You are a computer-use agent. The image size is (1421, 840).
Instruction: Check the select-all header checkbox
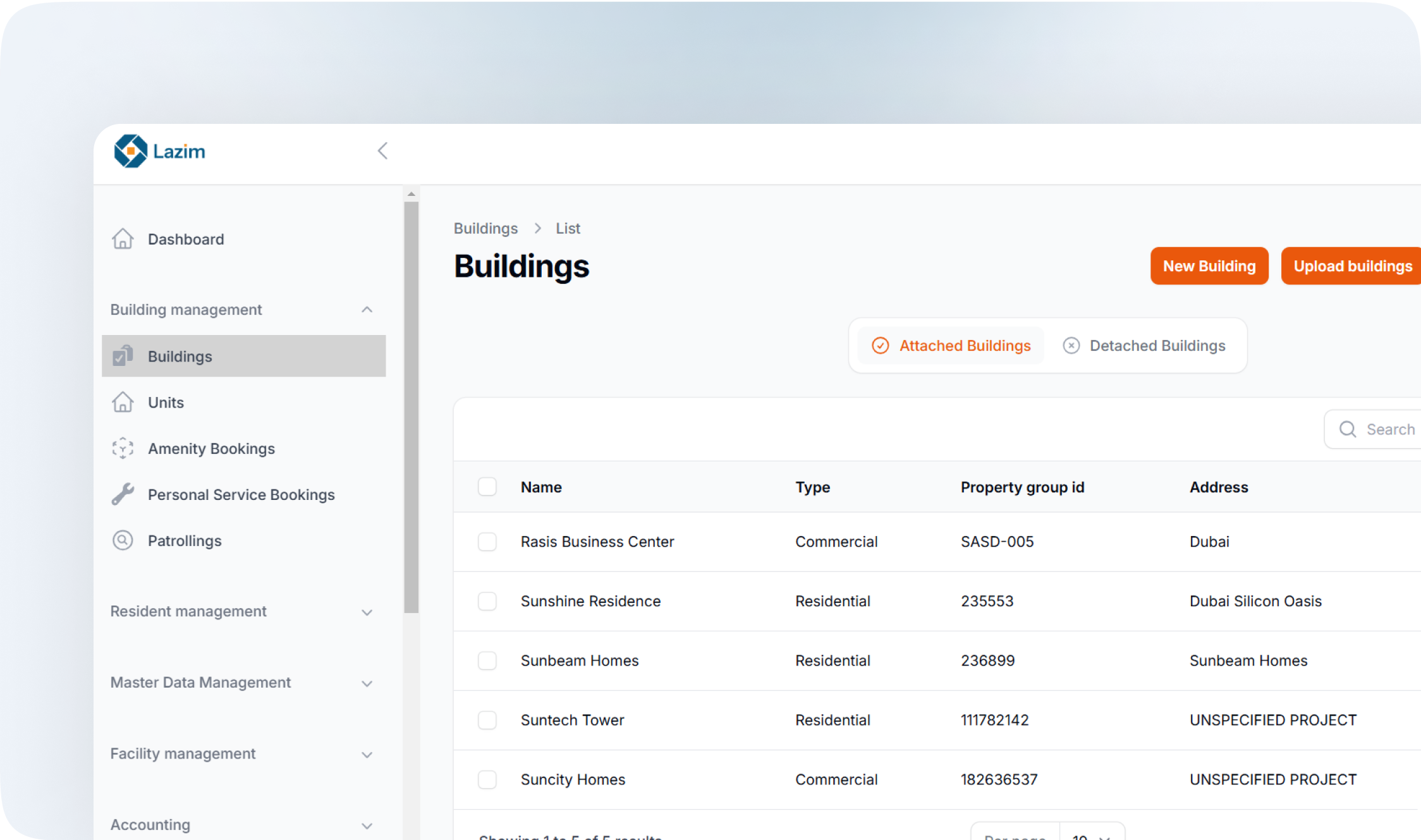[x=487, y=487]
